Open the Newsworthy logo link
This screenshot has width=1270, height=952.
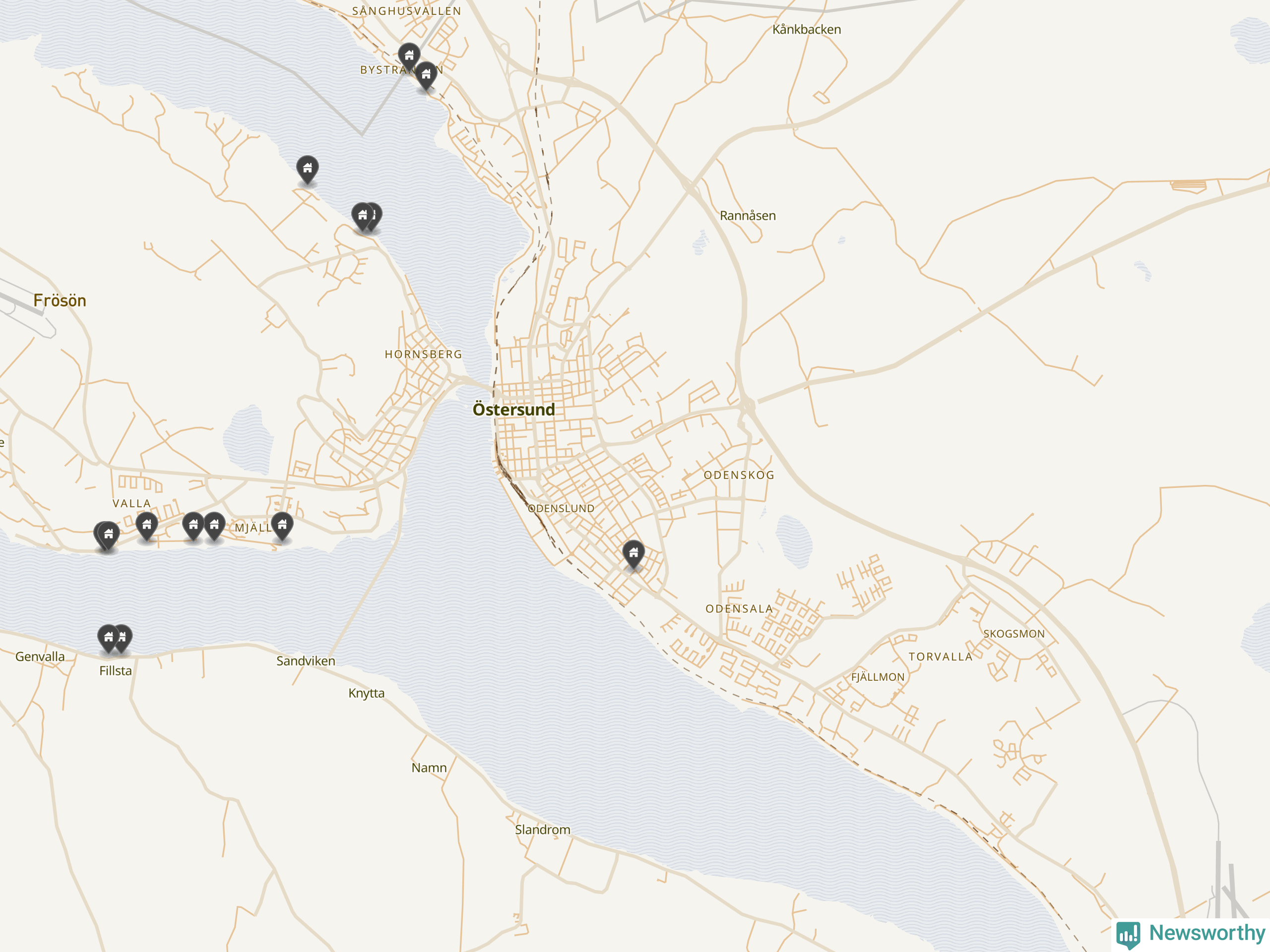[1191, 934]
